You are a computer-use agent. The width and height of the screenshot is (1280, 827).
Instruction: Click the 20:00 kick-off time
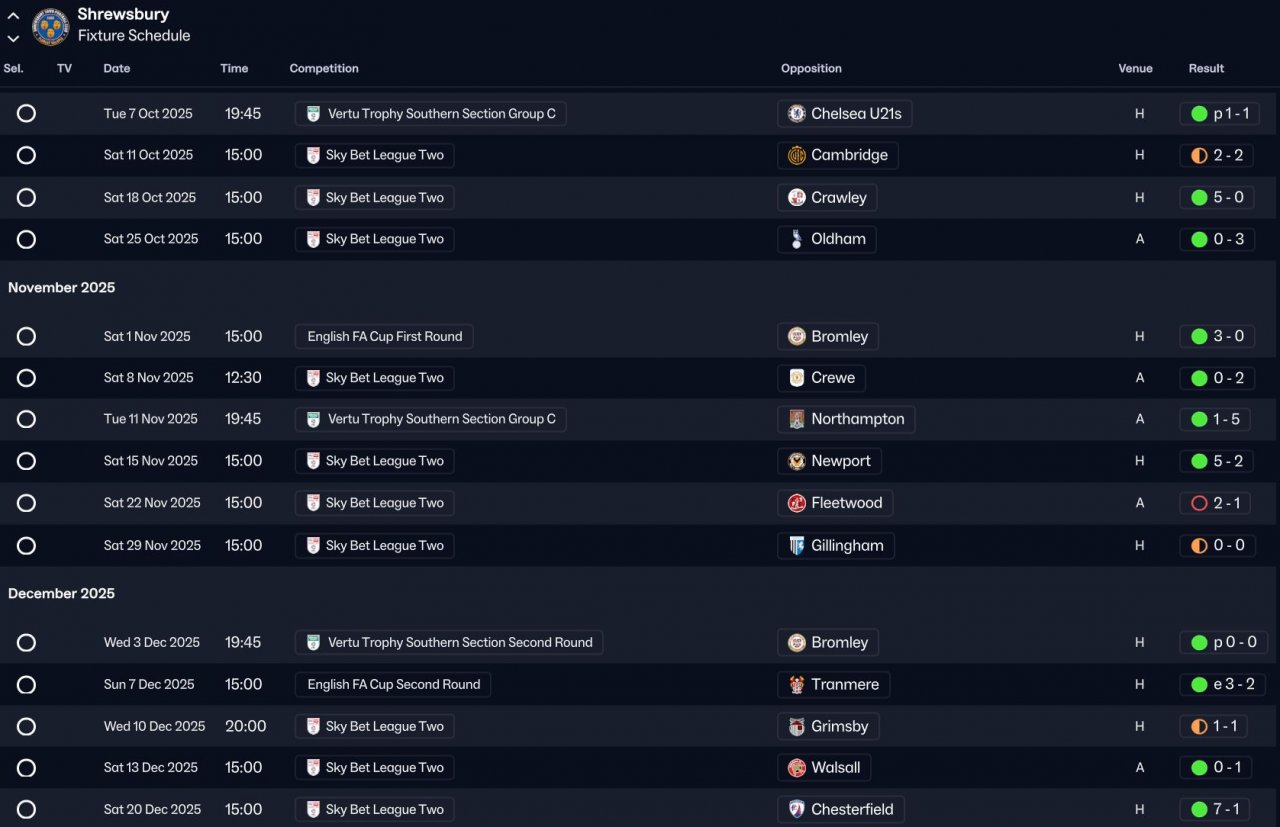(x=245, y=727)
